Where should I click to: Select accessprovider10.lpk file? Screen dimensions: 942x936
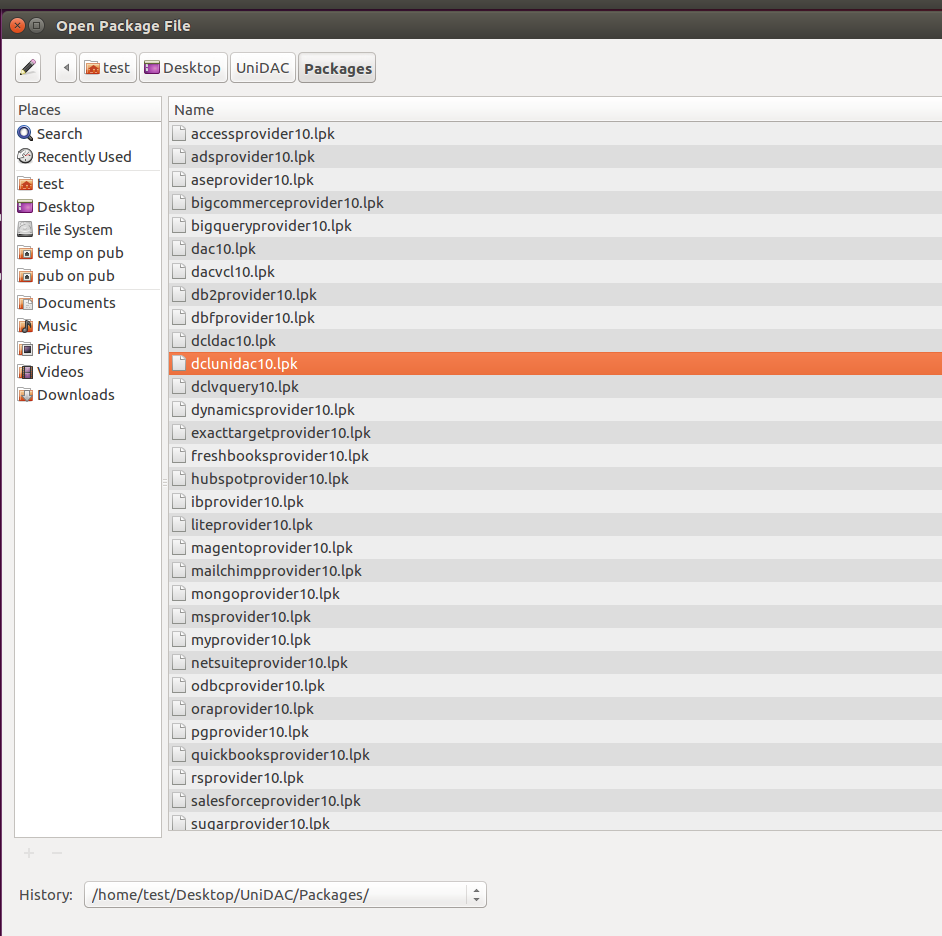556,133
